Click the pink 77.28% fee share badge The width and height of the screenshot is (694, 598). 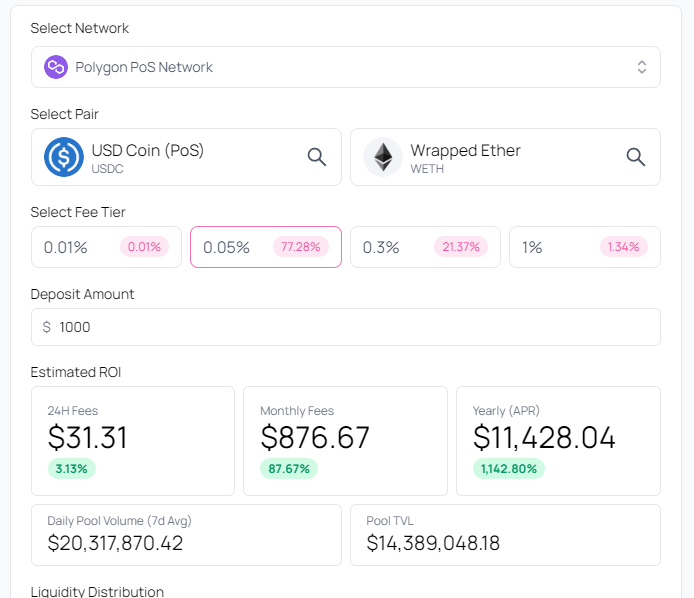[301, 247]
